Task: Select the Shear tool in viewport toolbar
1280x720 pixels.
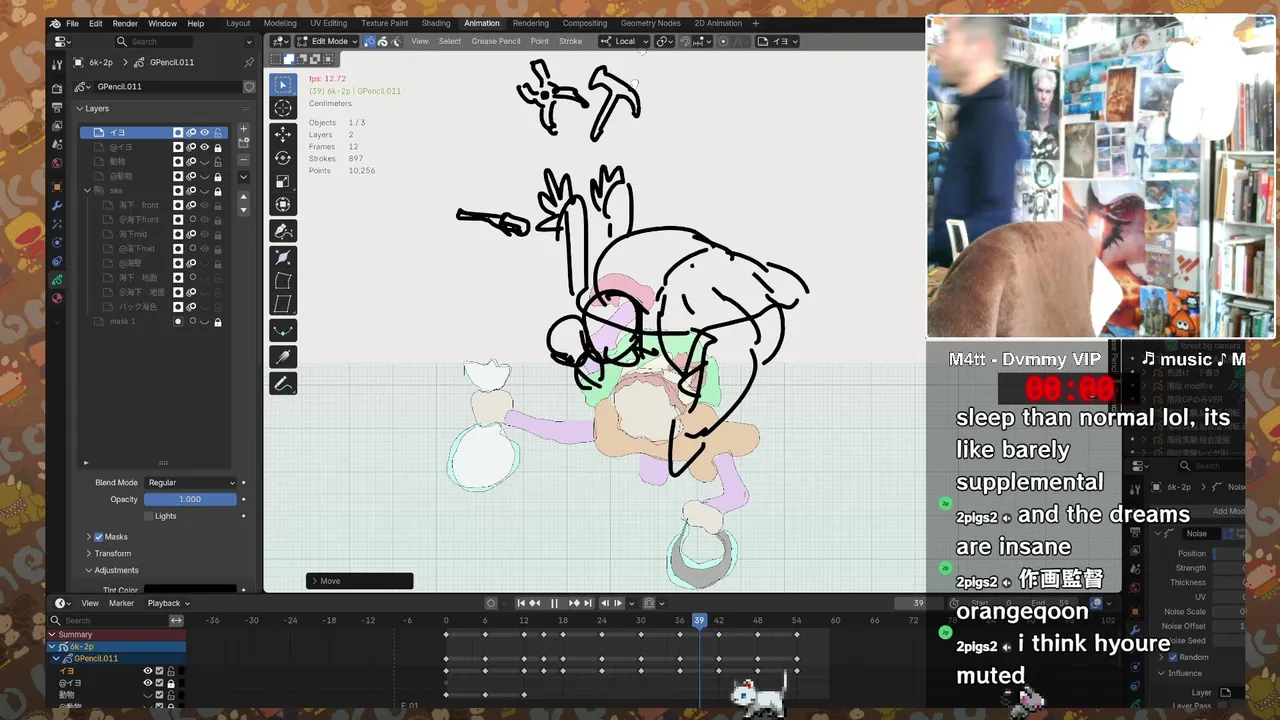Action: [x=283, y=304]
